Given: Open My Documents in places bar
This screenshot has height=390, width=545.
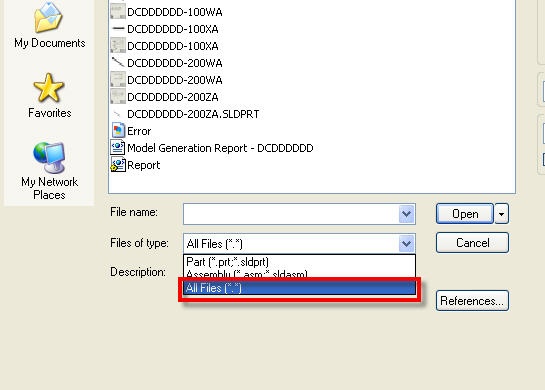Looking at the screenshot, I should click(49, 26).
